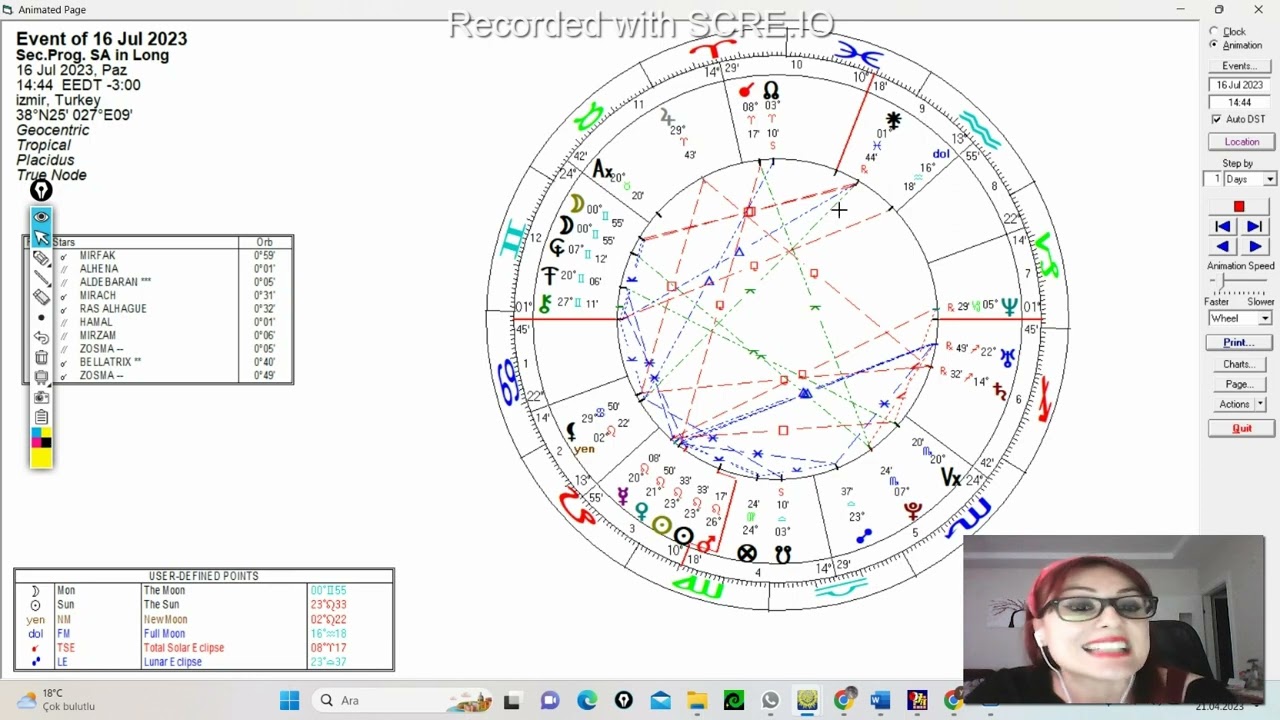
Task: Open Microsoft Edge from taskbar
Action: pyautogui.click(x=587, y=700)
